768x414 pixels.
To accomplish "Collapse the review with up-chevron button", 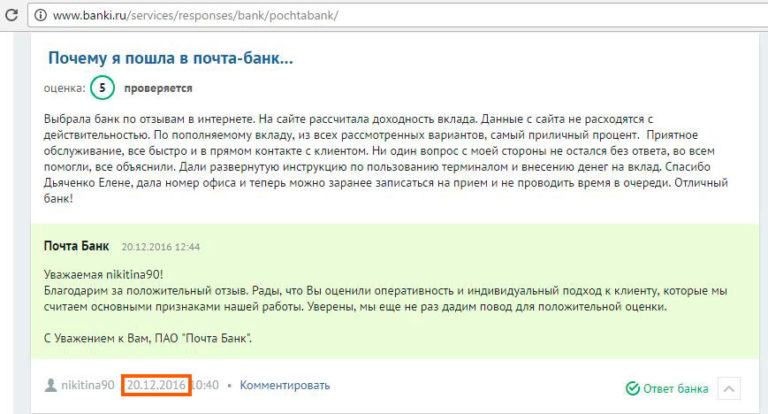I will (x=729, y=389).
